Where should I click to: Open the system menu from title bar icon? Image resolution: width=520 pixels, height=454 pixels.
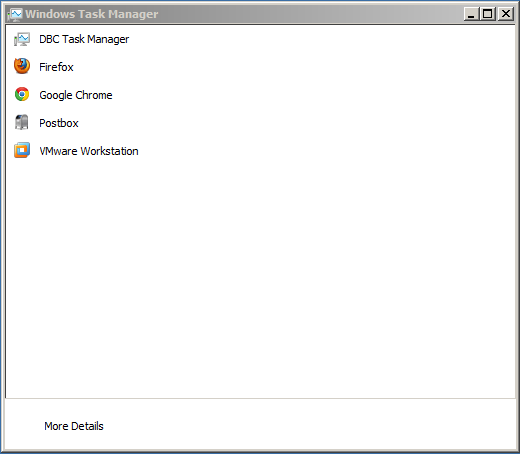click(x=15, y=14)
